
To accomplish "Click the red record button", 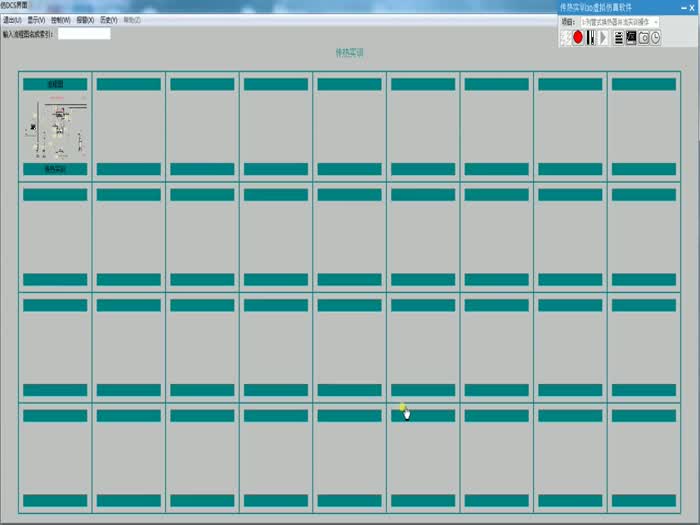I will pos(578,37).
